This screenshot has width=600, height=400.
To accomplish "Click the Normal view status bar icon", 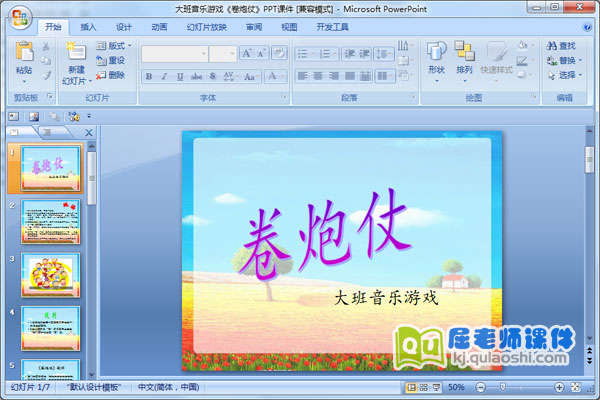I will [x=411, y=387].
